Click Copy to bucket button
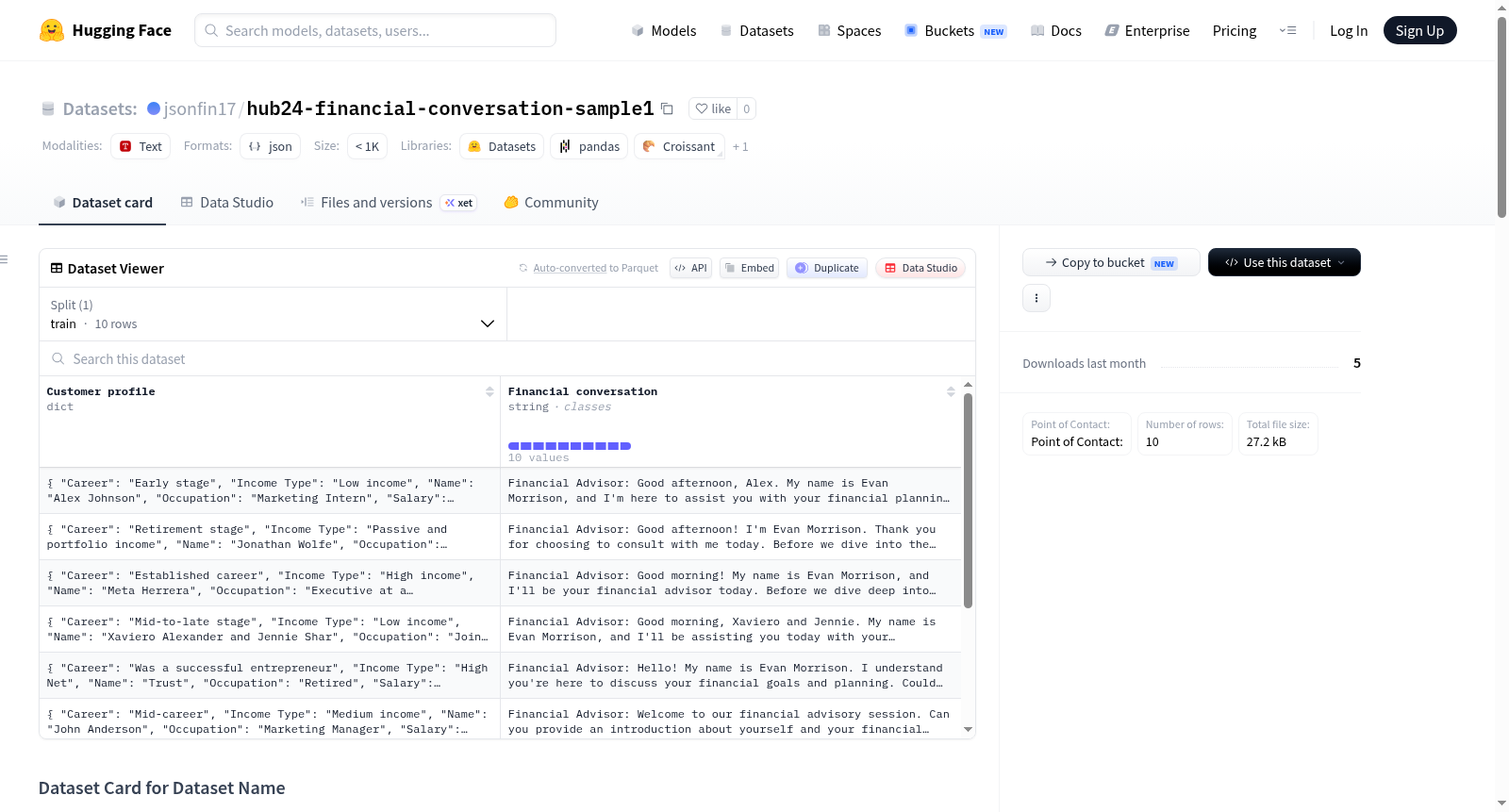This screenshot has height=812, width=1509. click(1111, 262)
